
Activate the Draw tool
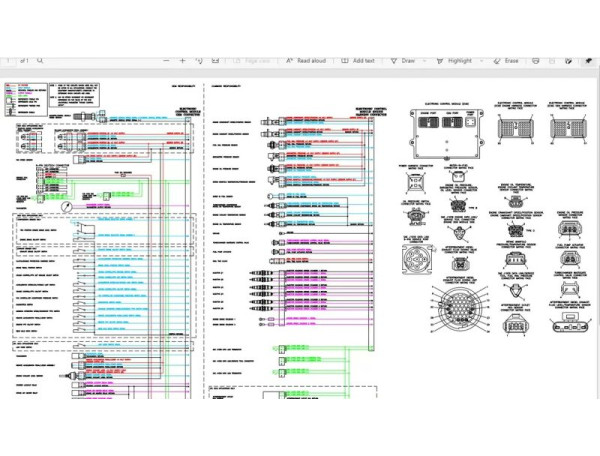(402, 60)
